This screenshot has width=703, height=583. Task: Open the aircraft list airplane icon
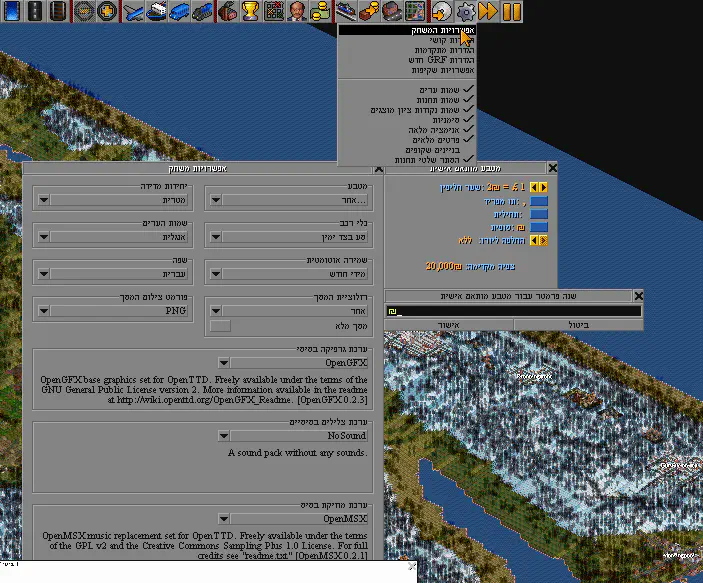[135, 12]
